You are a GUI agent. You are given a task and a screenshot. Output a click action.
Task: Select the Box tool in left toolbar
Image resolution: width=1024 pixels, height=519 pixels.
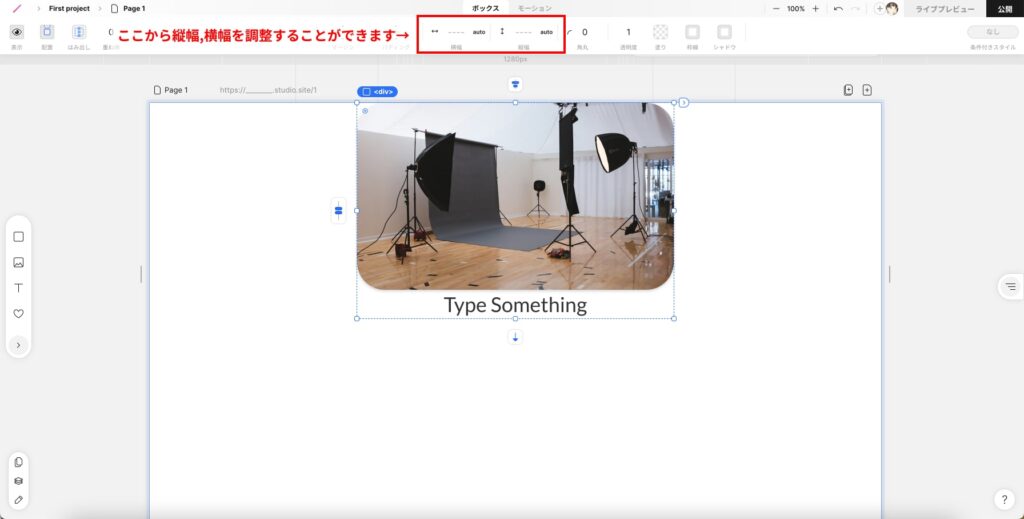pos(18,237)
